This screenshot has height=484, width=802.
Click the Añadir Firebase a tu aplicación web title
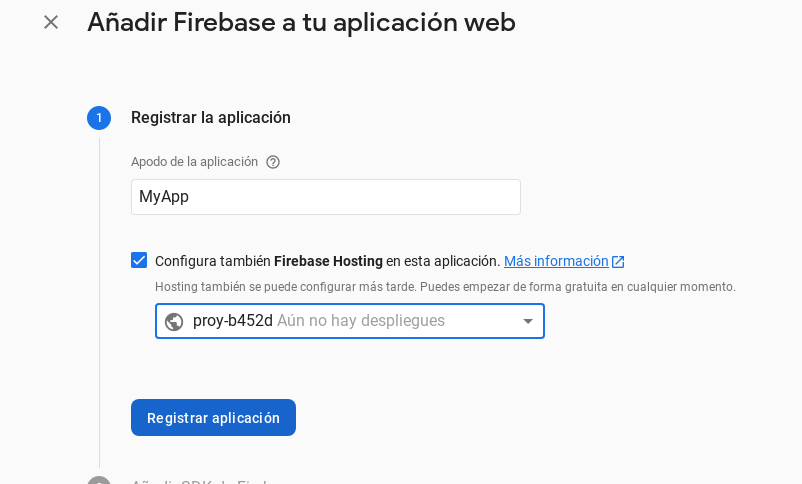click(x=301, y=22)
